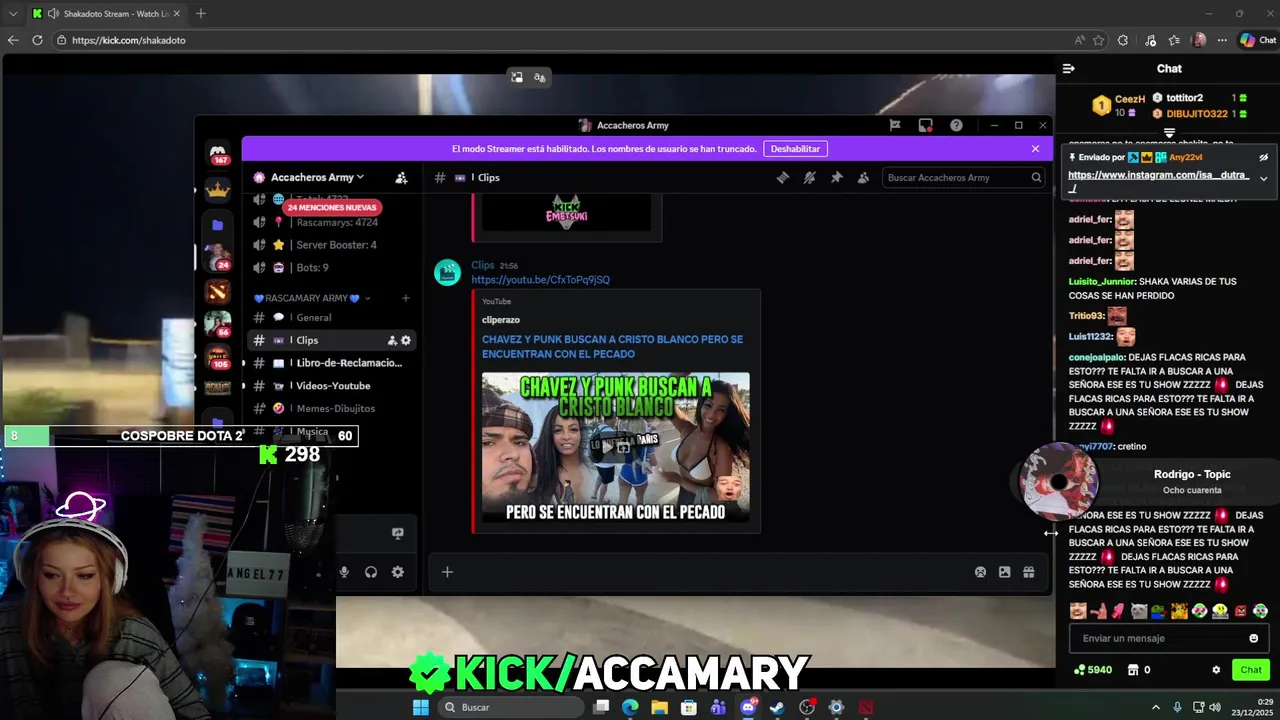Attach file with plus button in Discord
1280x720 pixels.
point(447,572)
